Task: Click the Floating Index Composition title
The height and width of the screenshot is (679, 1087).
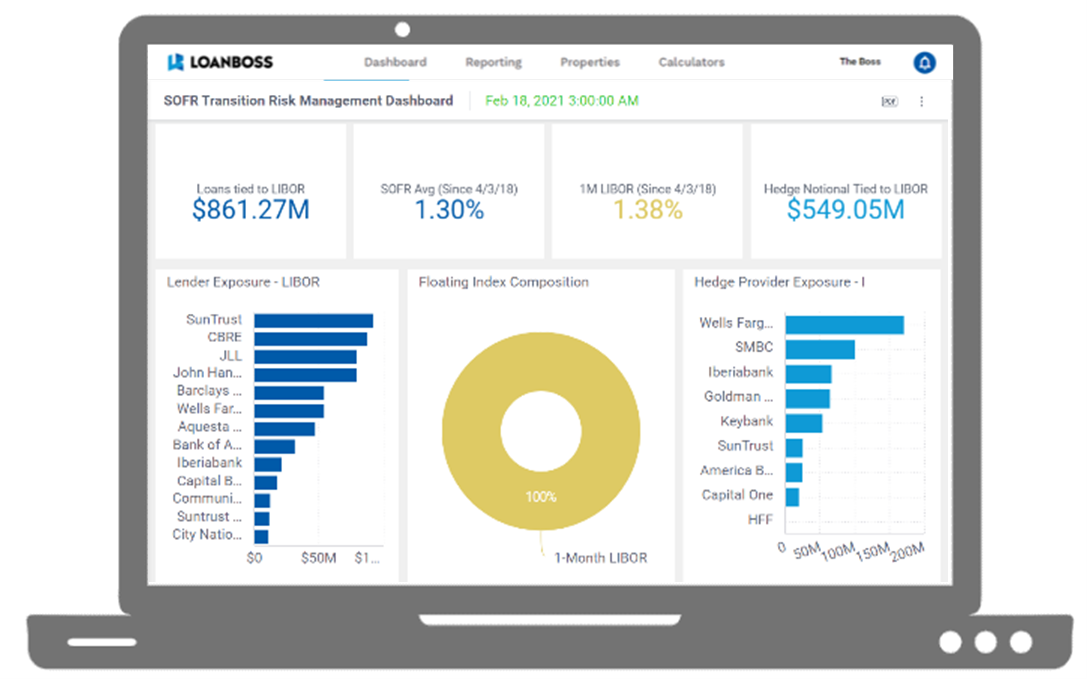Action: [503, 282]
